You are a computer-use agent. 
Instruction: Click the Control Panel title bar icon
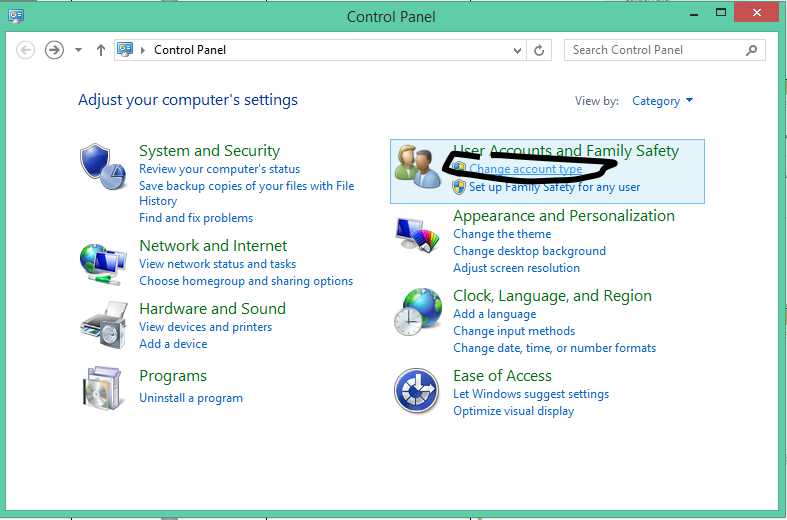point(16,16)
